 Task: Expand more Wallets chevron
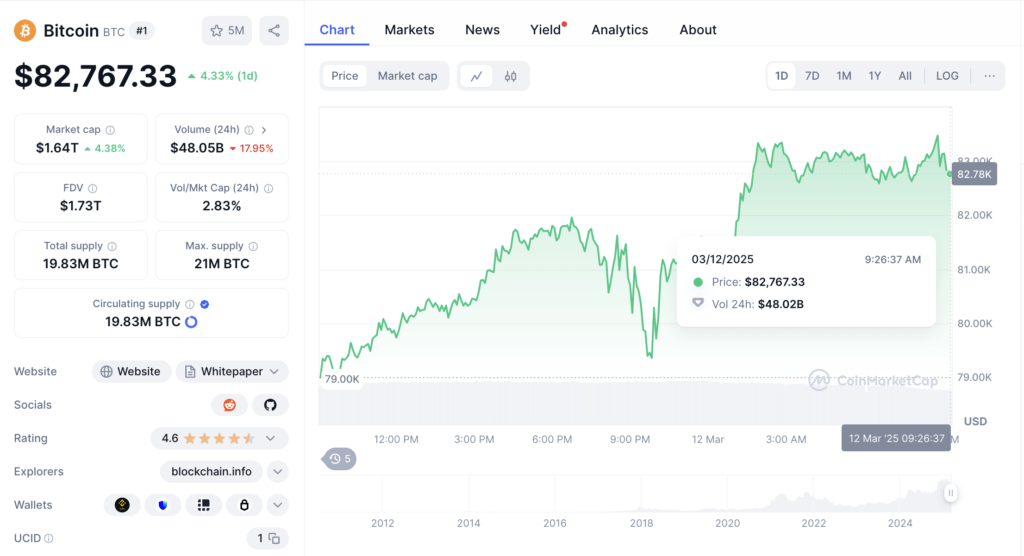(278, 505)
